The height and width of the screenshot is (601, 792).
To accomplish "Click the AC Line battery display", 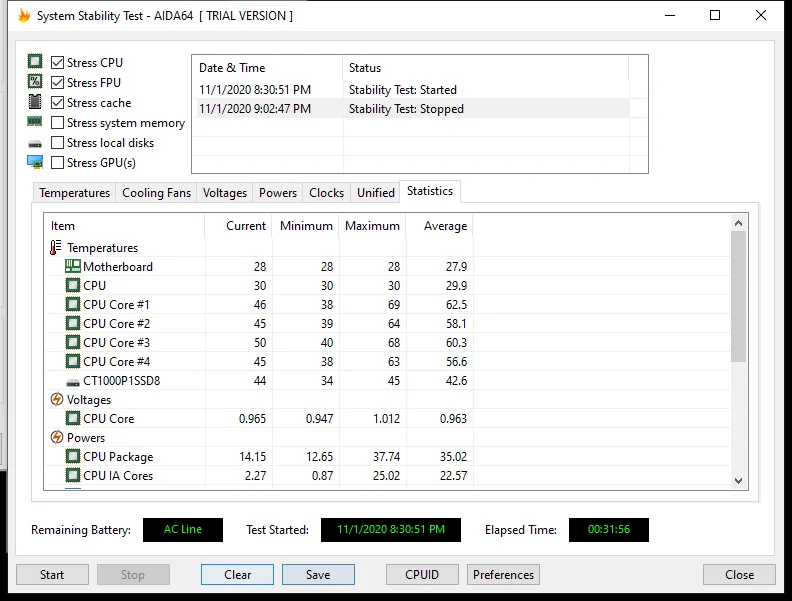I will pos(183,529).
